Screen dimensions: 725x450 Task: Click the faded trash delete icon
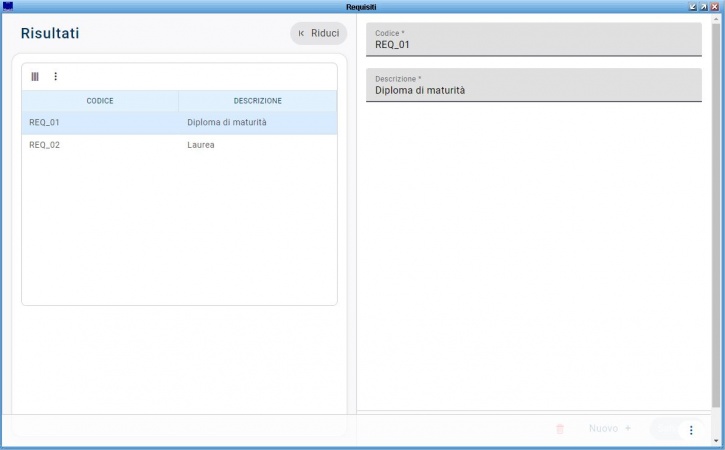pyautogui.click(x=559, y=429)
